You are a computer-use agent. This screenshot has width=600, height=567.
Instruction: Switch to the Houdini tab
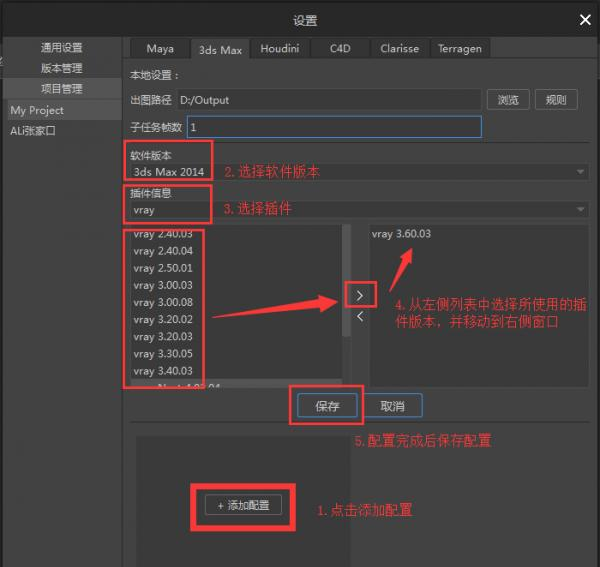point(280,49)
